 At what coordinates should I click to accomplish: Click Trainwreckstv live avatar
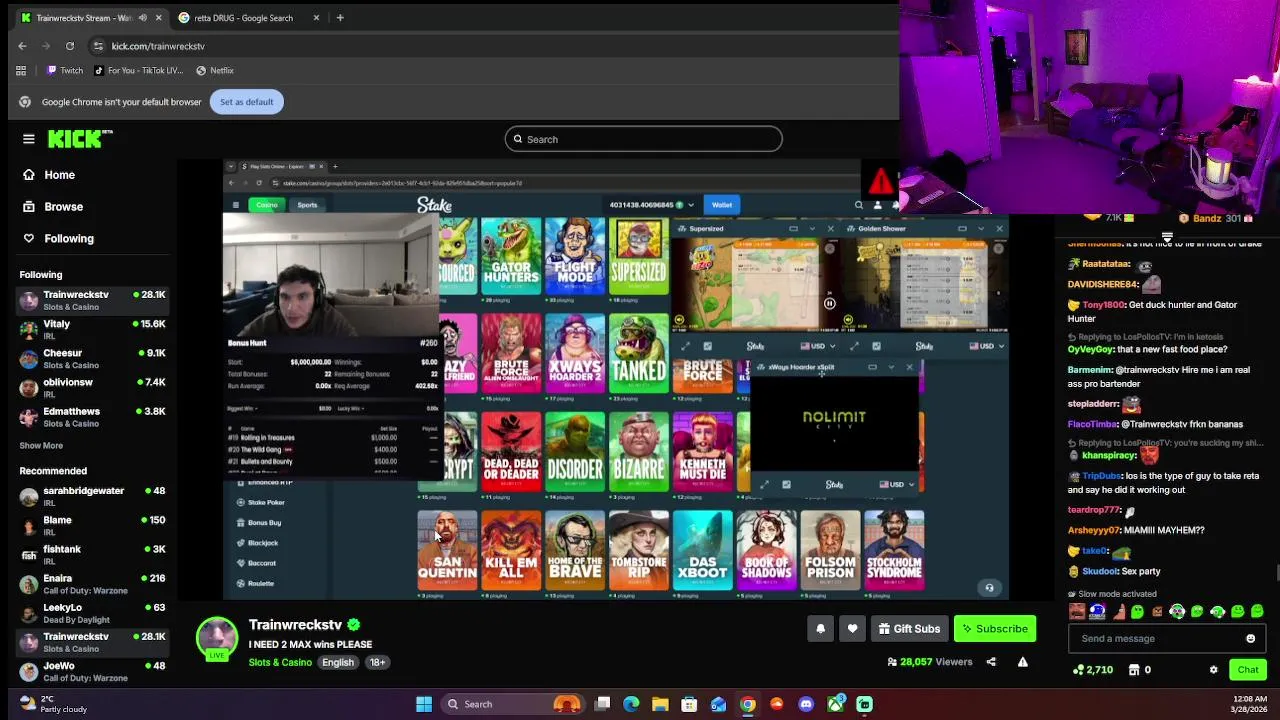click(217, 639)
